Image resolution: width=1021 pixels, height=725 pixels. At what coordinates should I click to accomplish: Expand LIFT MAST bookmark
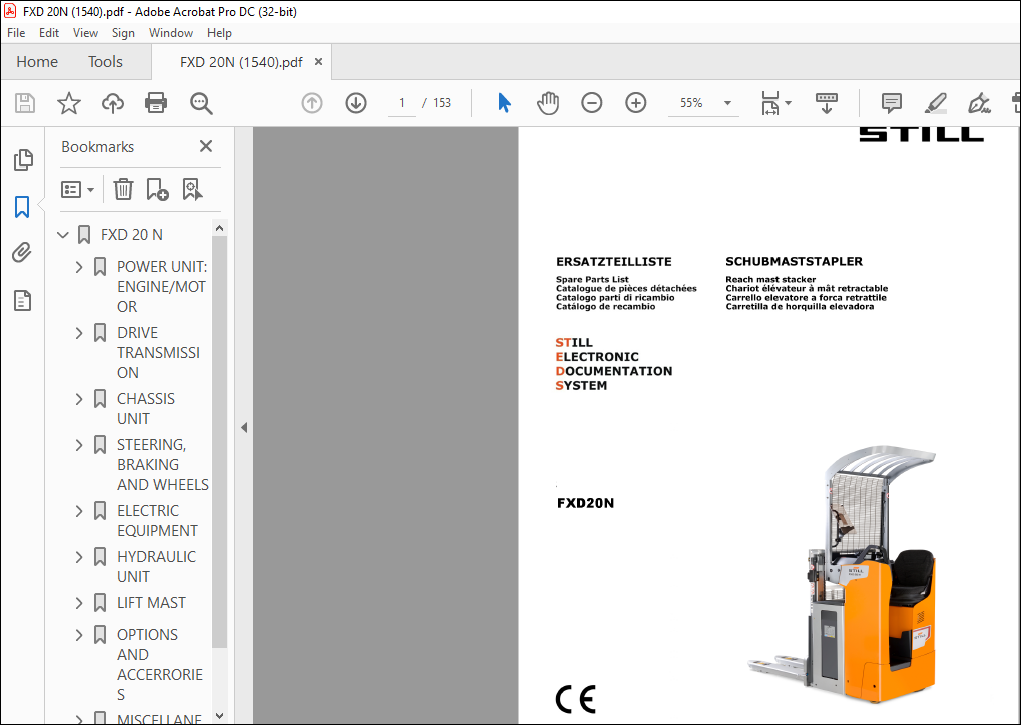[x=79, y=603]
